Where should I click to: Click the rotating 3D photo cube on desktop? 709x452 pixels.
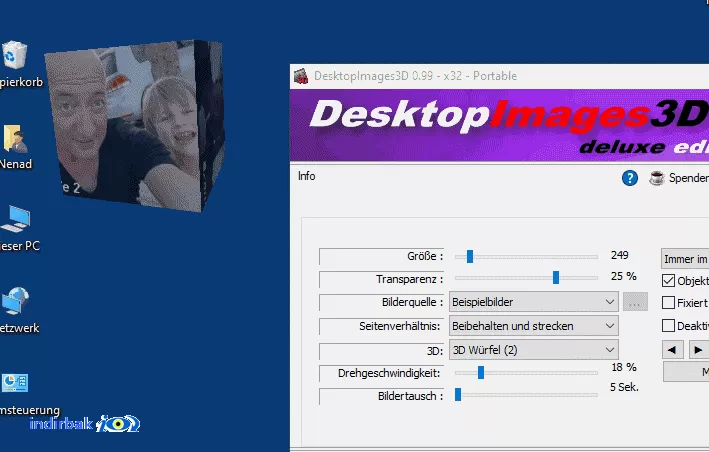[135, 126]
